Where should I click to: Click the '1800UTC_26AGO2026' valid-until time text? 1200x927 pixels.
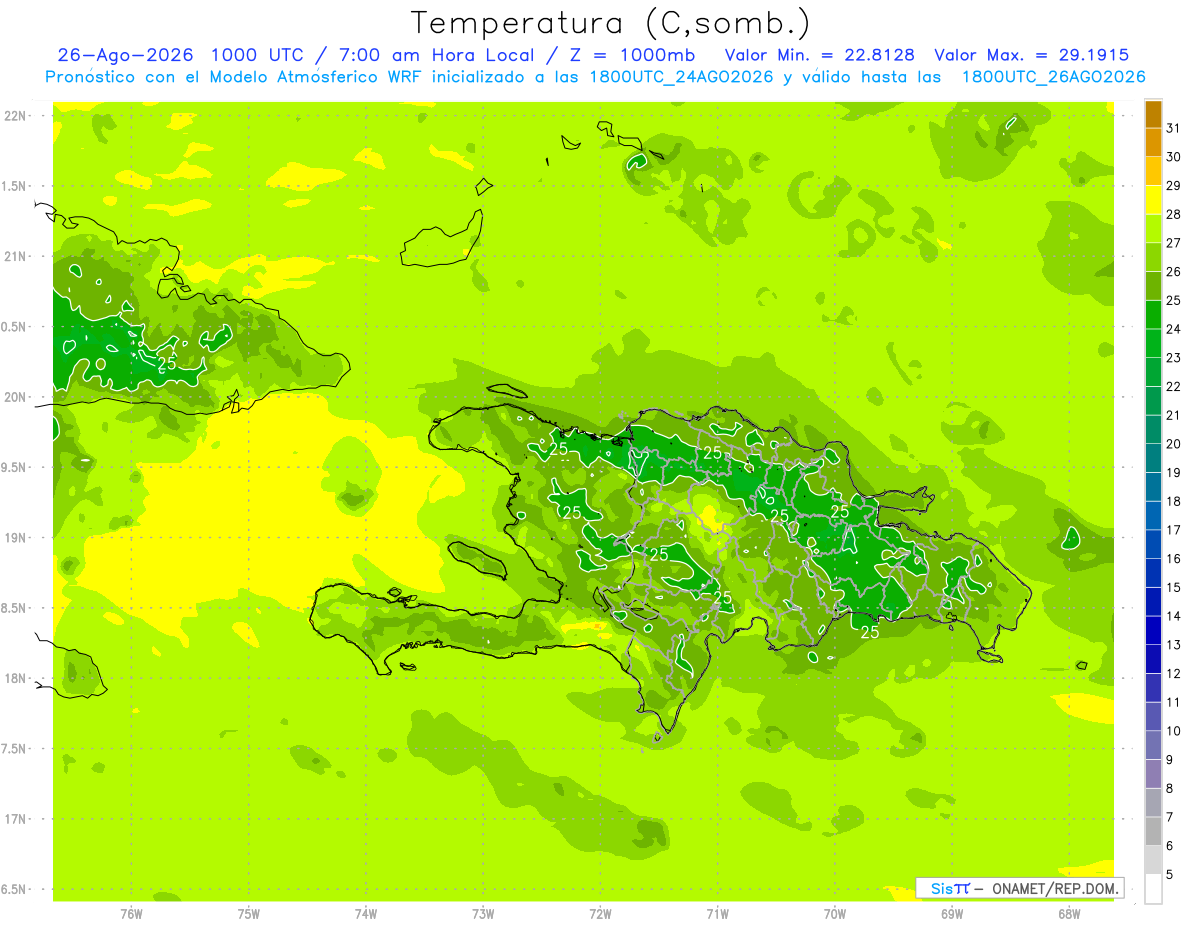coord(1053,77)
